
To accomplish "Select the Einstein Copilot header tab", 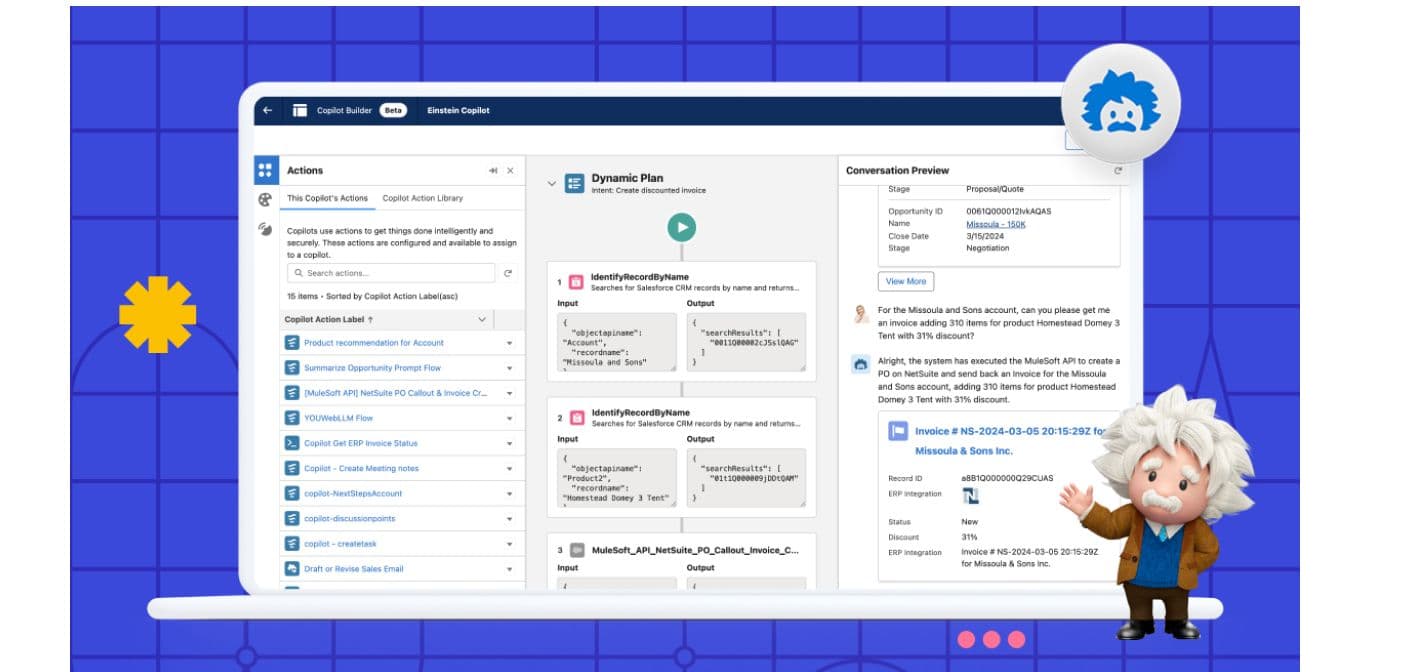I will [x=458, y=111].
